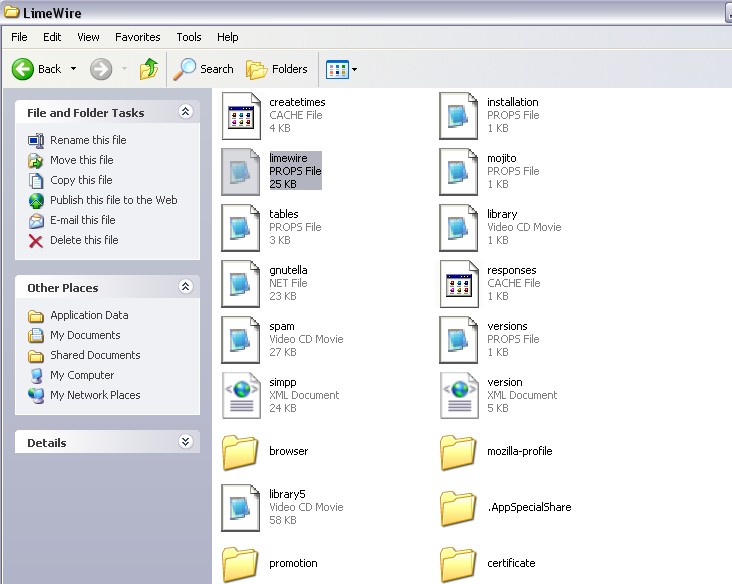The width and height of the screenshot is (732, 584).
Task: Select the mojito PROPS file icon
Action: pos(459,172)
